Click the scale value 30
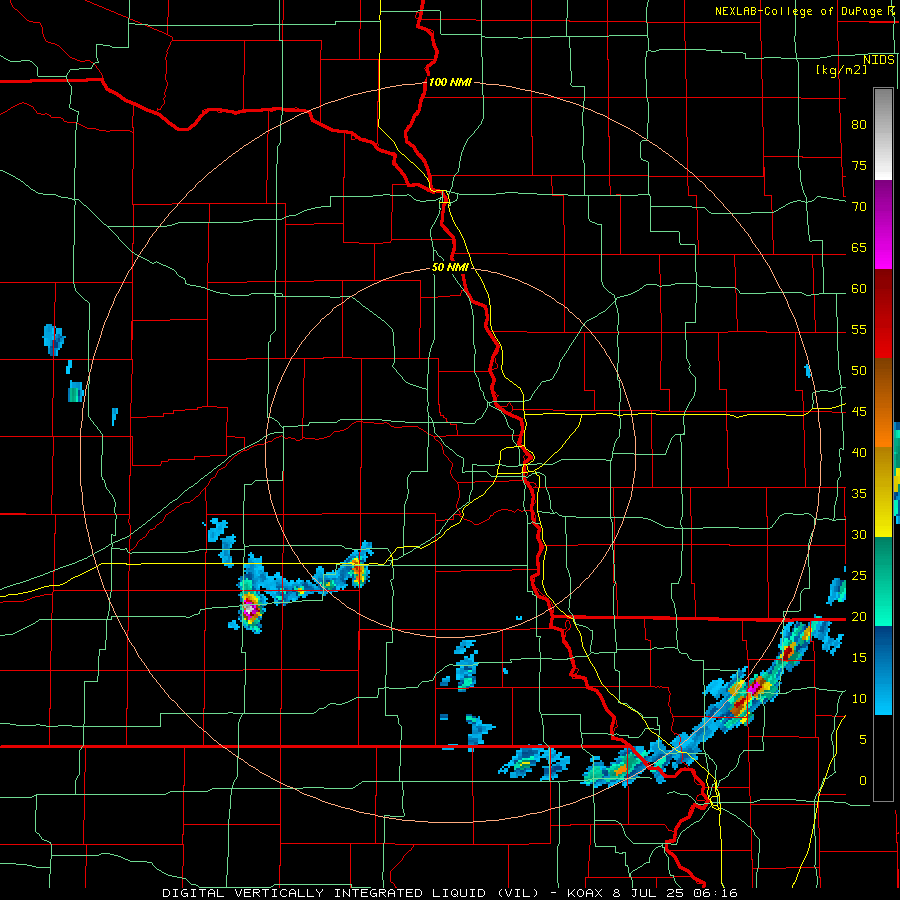 coord(859,534)
